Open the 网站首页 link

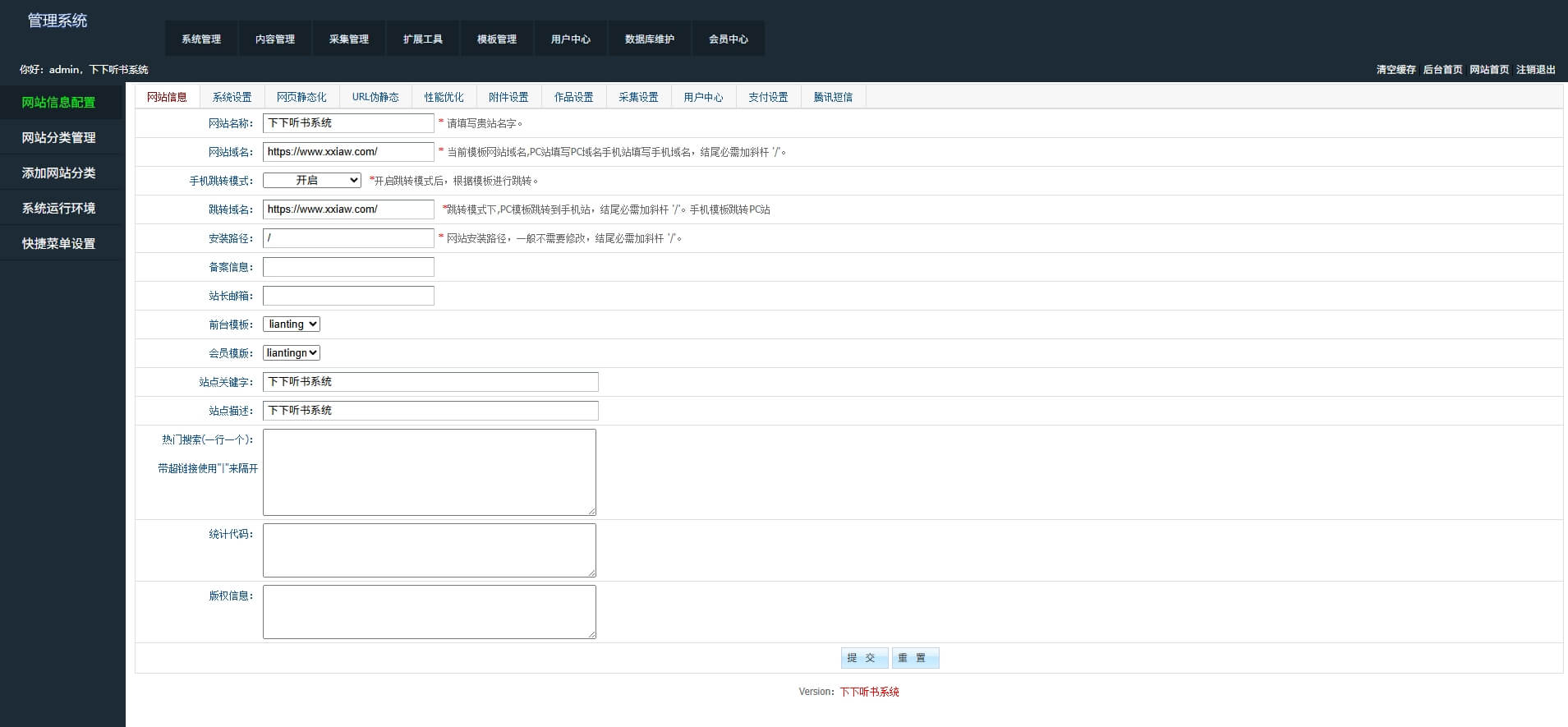point(1489,70)
